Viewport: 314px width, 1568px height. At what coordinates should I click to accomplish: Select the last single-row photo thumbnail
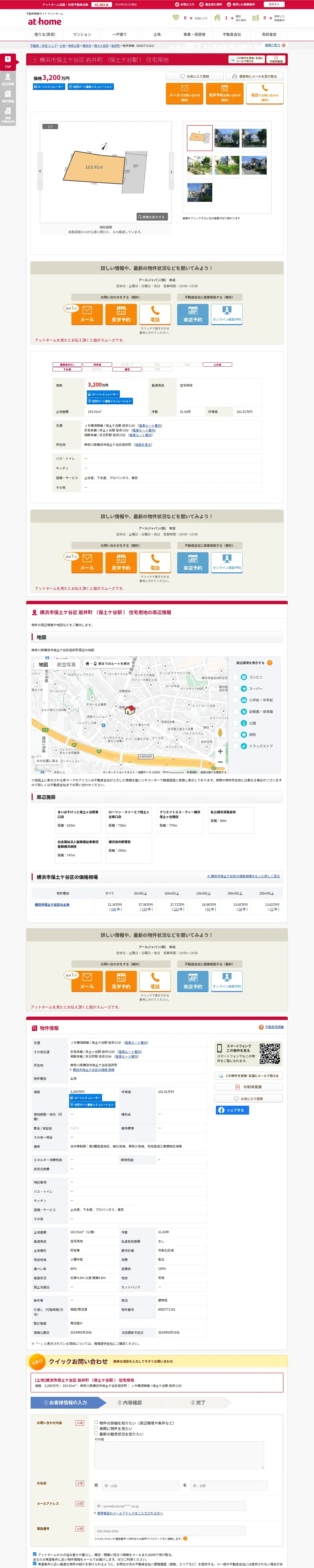coord(199,192)
